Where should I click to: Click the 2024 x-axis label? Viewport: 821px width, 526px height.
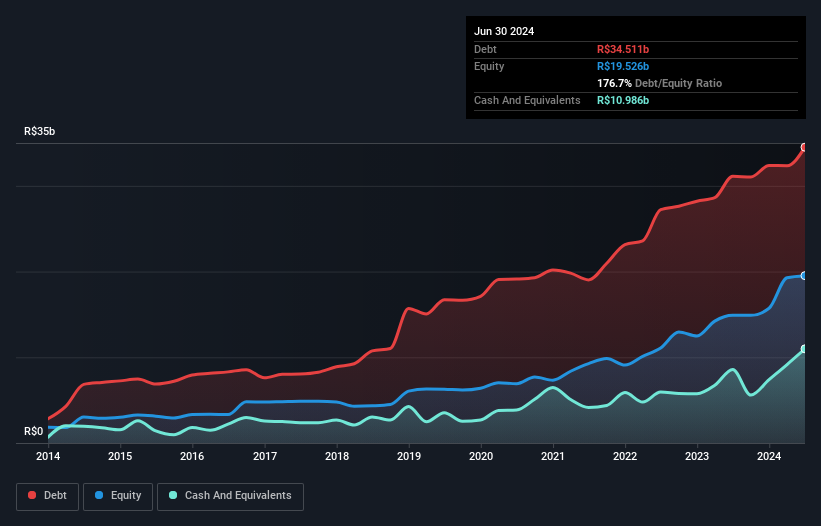[x=770, y=456]
